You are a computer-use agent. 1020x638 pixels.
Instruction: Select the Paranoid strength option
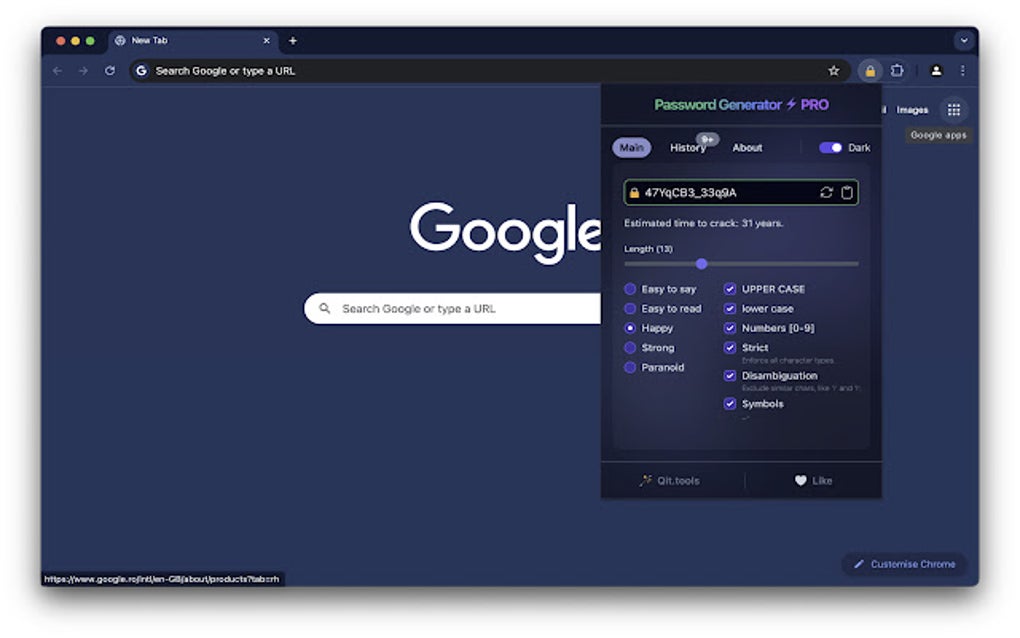(x=631, y=367)
